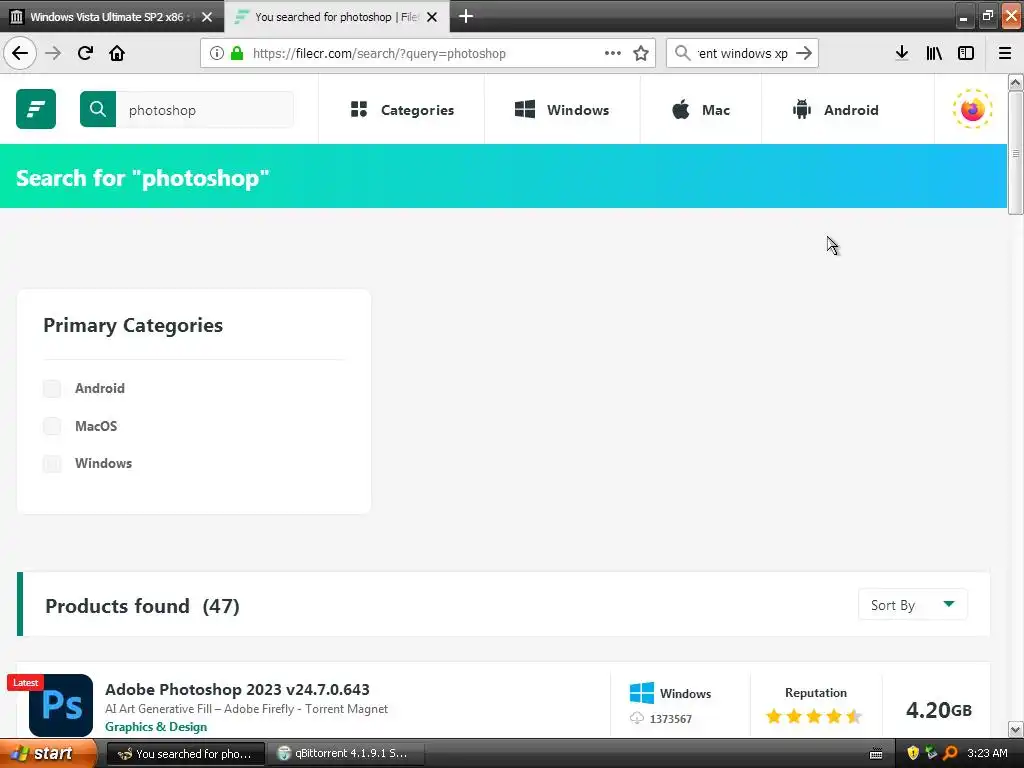Image resolution: width=1024 pixels, height=768 pixels.
Task: Click the FileCR logo icon
Action: point(36,109)
